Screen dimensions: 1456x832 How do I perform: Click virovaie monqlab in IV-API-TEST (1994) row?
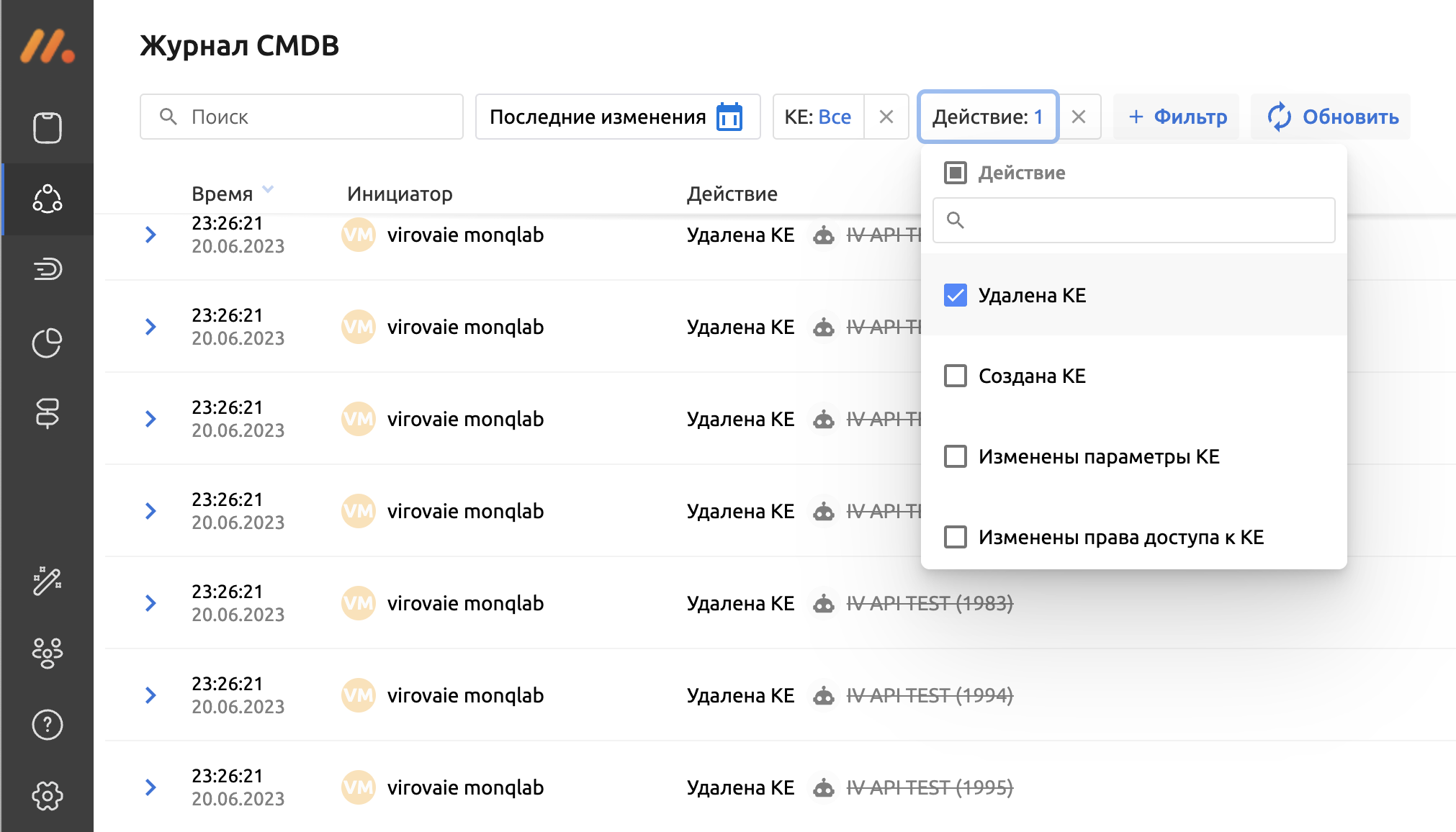[x=465, y=695]
